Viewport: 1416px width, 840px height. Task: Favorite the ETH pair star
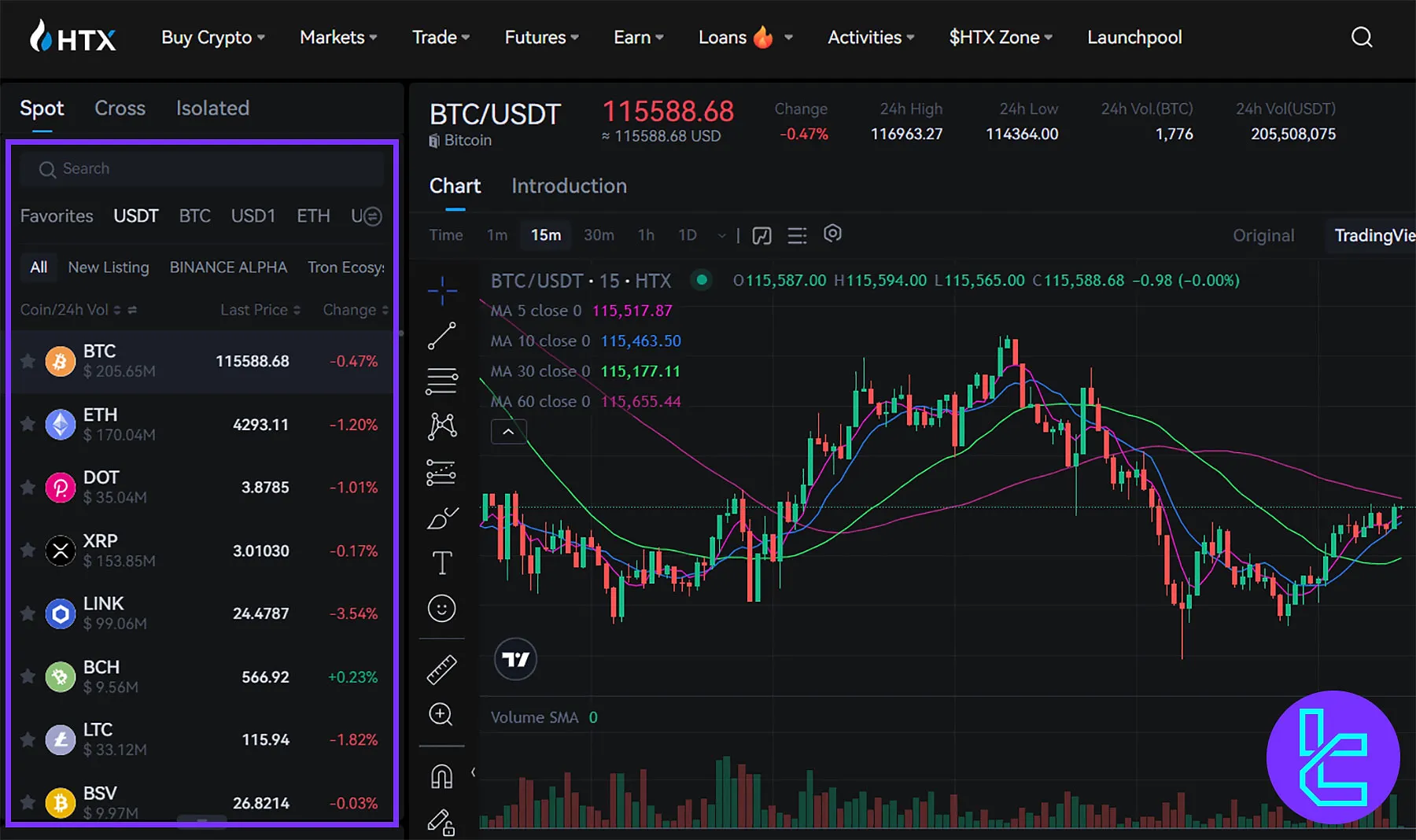28,424
